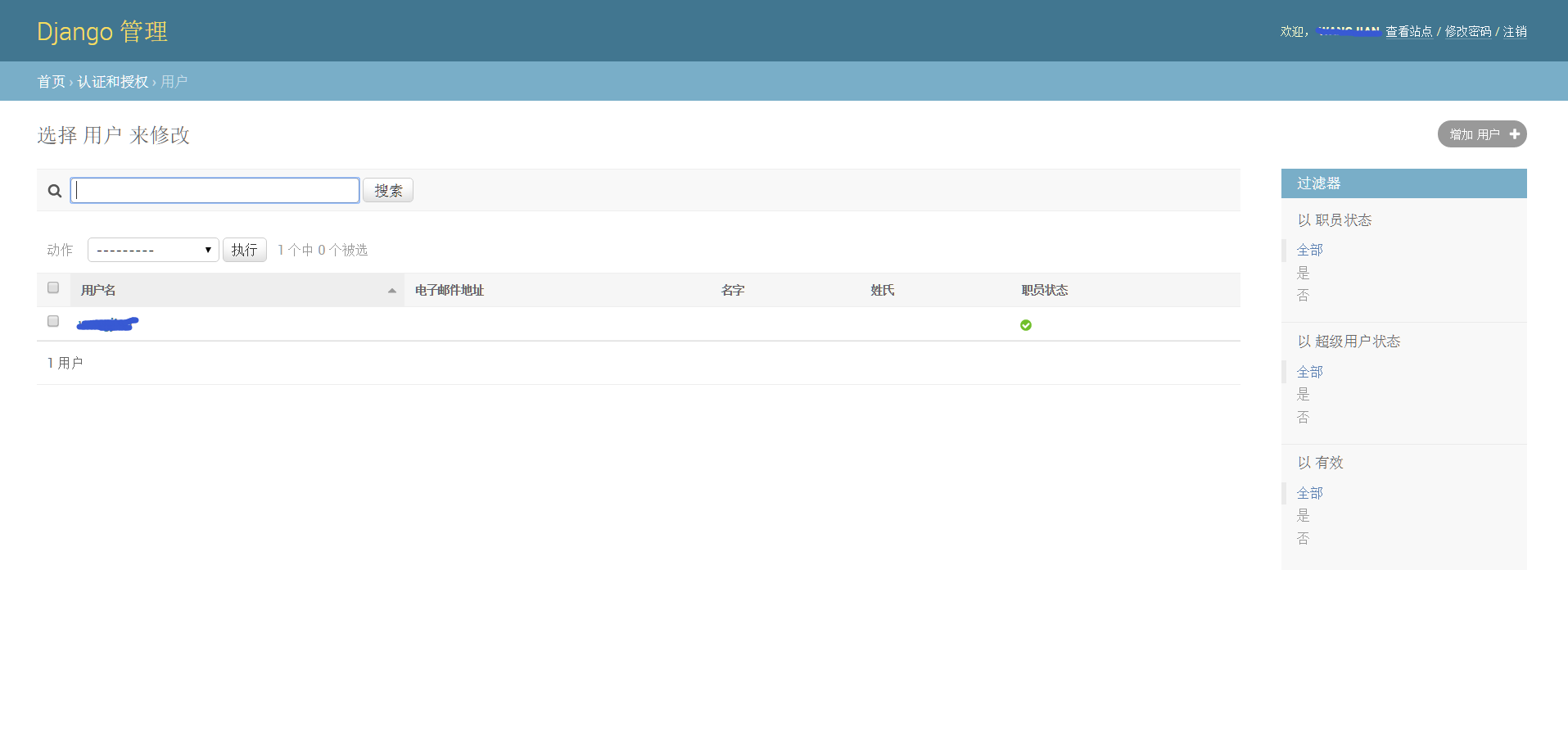Toggle the select-all users checkbox in header
This screenshot has height=751, width=1568.
click(53, 287)
